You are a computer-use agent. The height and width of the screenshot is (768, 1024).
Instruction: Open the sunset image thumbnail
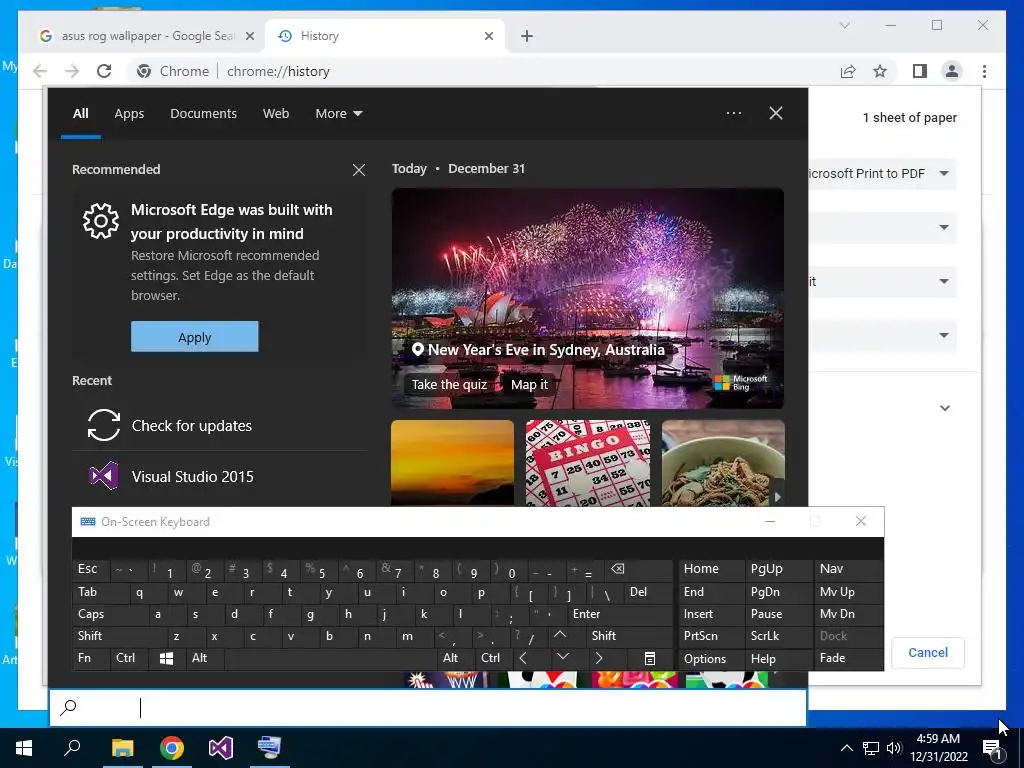(x=453, y=463)
